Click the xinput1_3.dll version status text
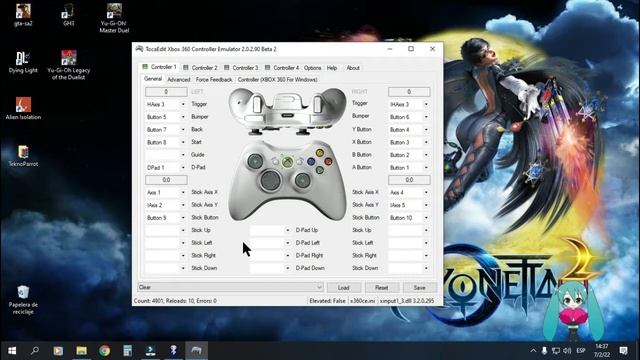 coord(407,301)
